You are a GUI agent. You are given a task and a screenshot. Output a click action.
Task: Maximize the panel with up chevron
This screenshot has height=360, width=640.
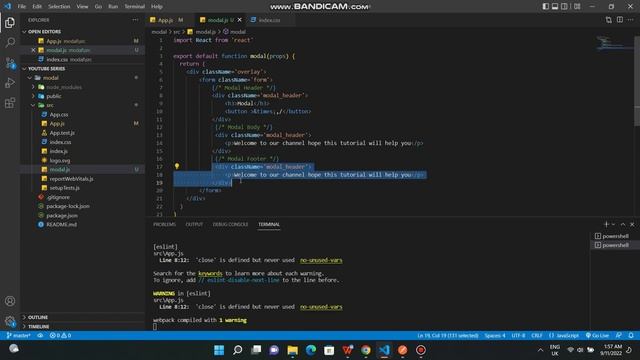(623, 224)
